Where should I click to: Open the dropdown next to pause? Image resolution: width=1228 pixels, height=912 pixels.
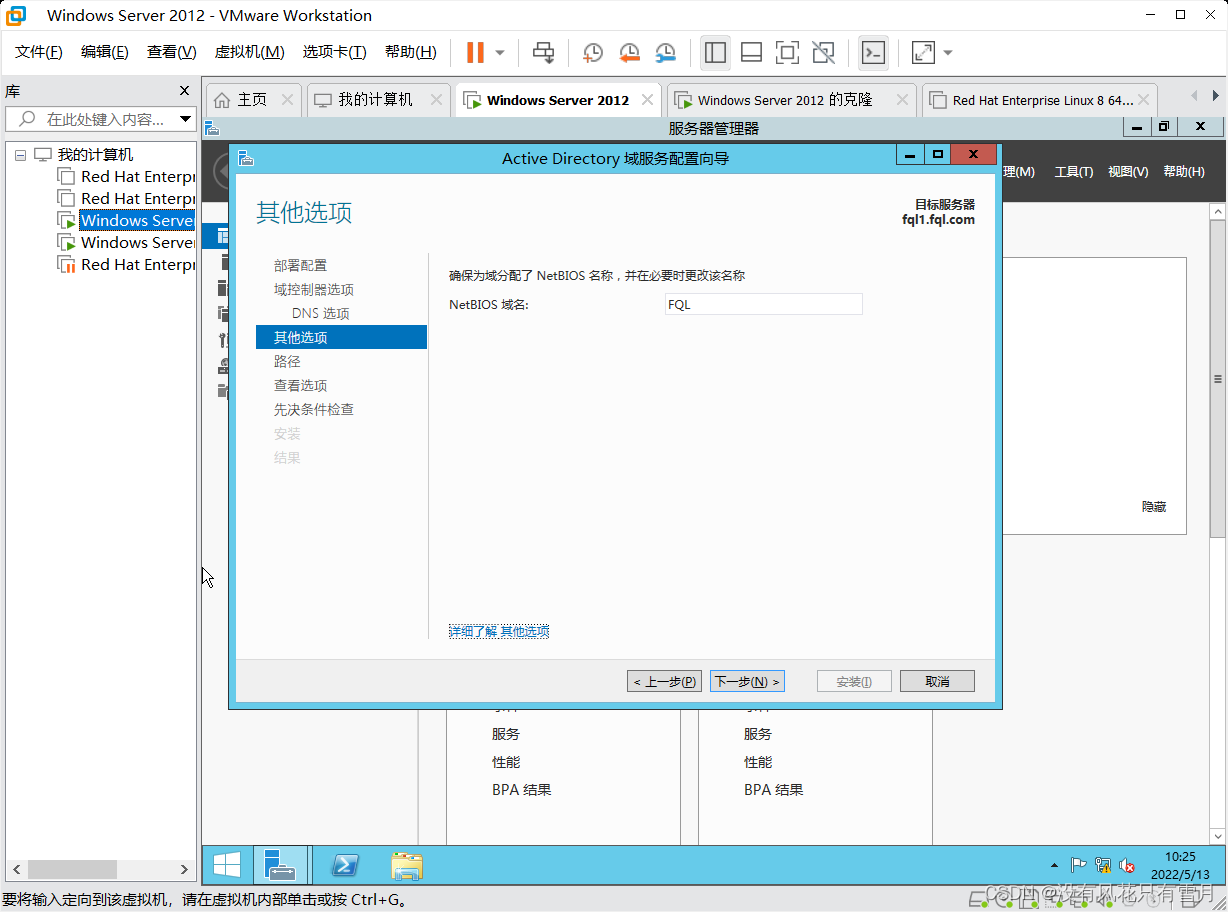point(500,53)
